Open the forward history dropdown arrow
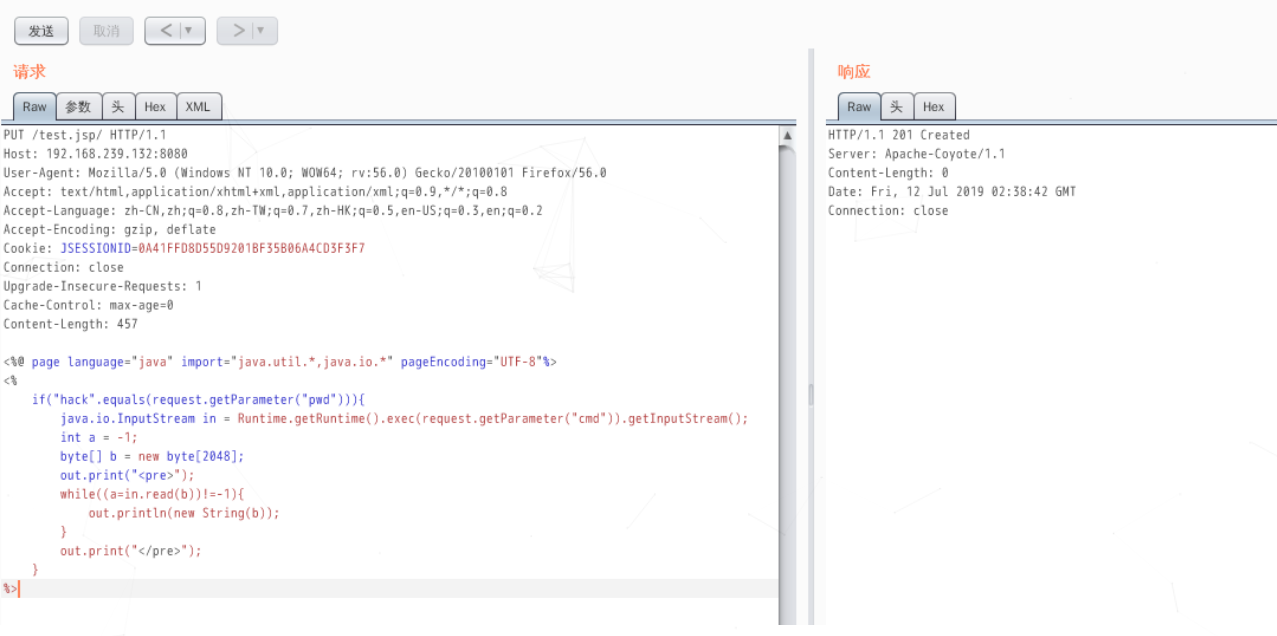Screen dimensions: 1277x636 [263, 31]
